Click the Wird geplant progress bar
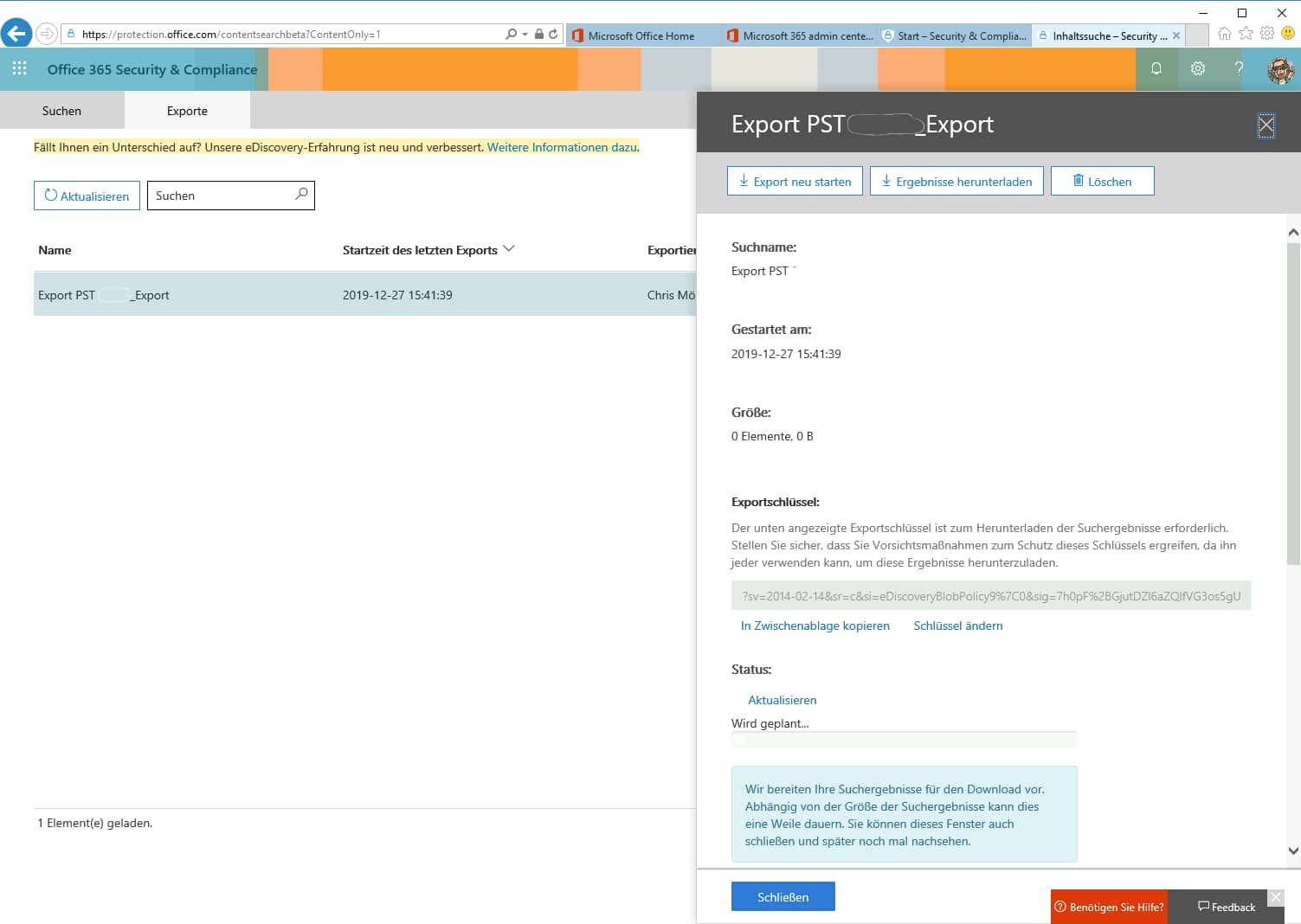This screenshot has height=924, width=1301. (x=904, y=740)
